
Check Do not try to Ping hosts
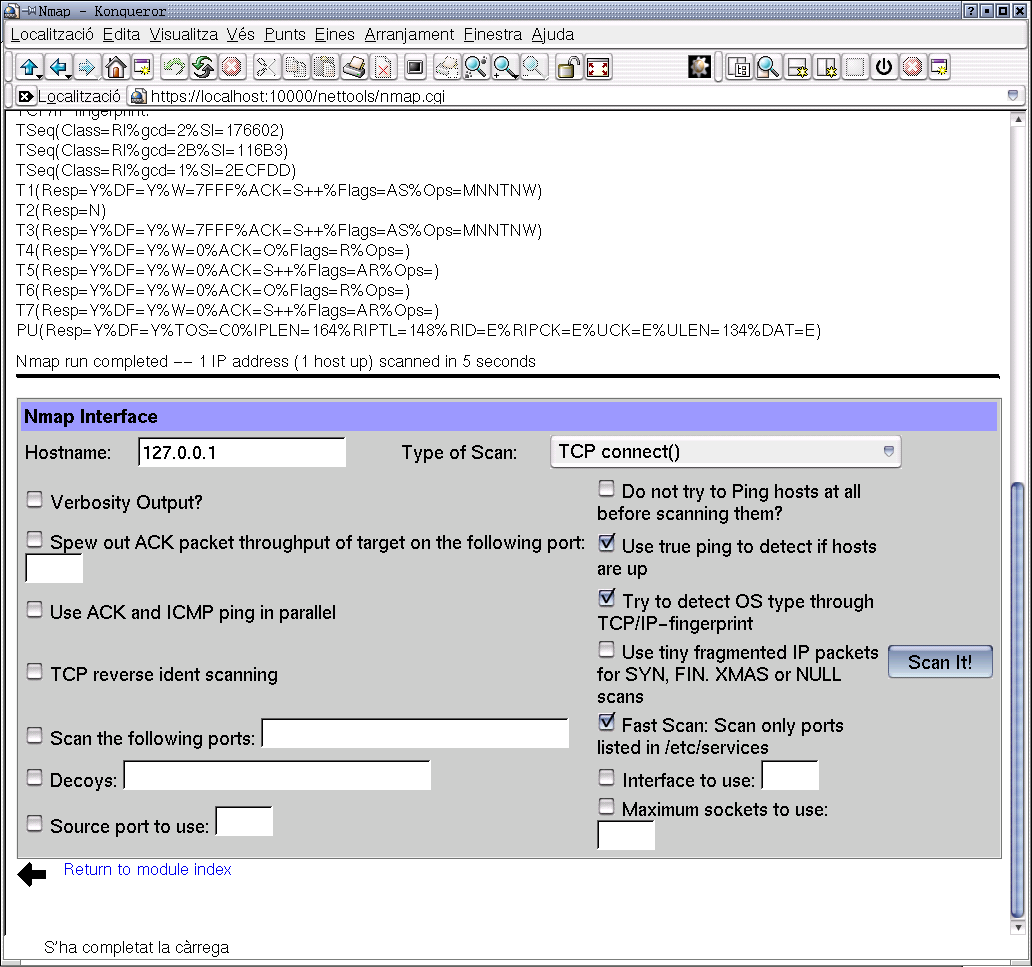click(606, 488)
